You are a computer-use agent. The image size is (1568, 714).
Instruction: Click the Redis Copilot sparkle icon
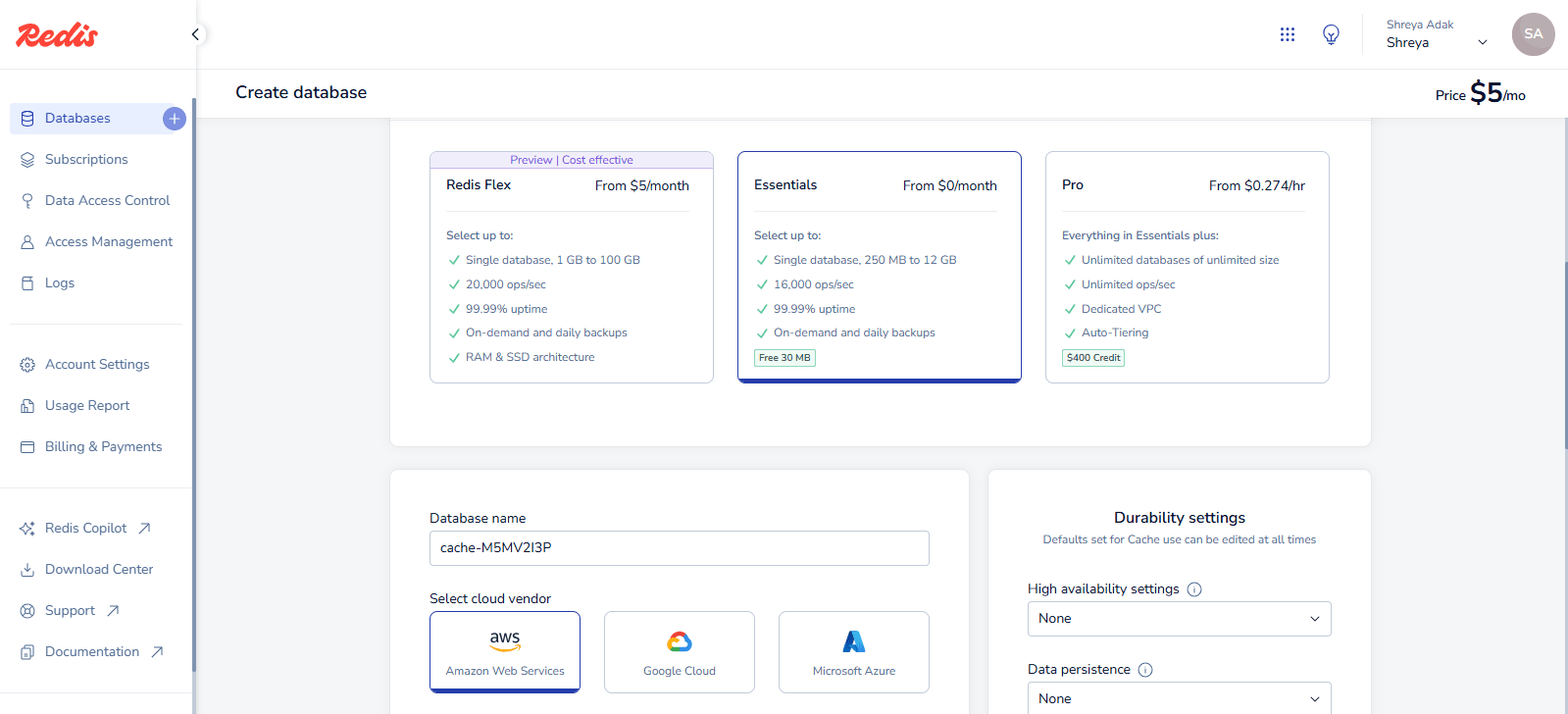[27, 529]
